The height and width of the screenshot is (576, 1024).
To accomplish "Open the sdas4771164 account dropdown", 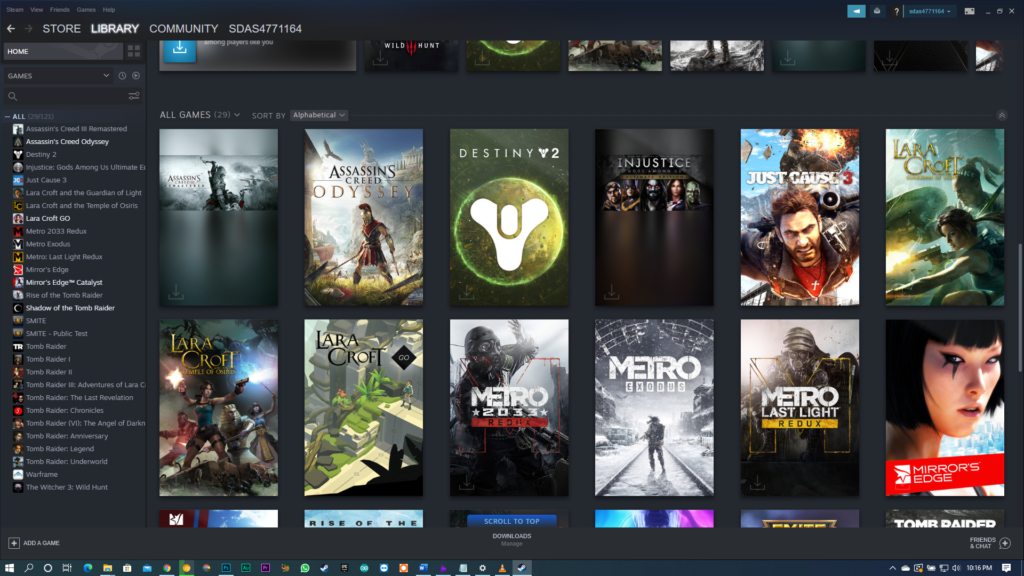I will pyautogui.click(x=929, y=11).
